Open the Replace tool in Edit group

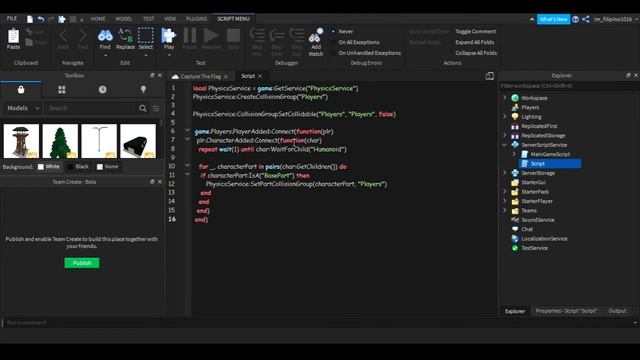click(x=125, y=36)
